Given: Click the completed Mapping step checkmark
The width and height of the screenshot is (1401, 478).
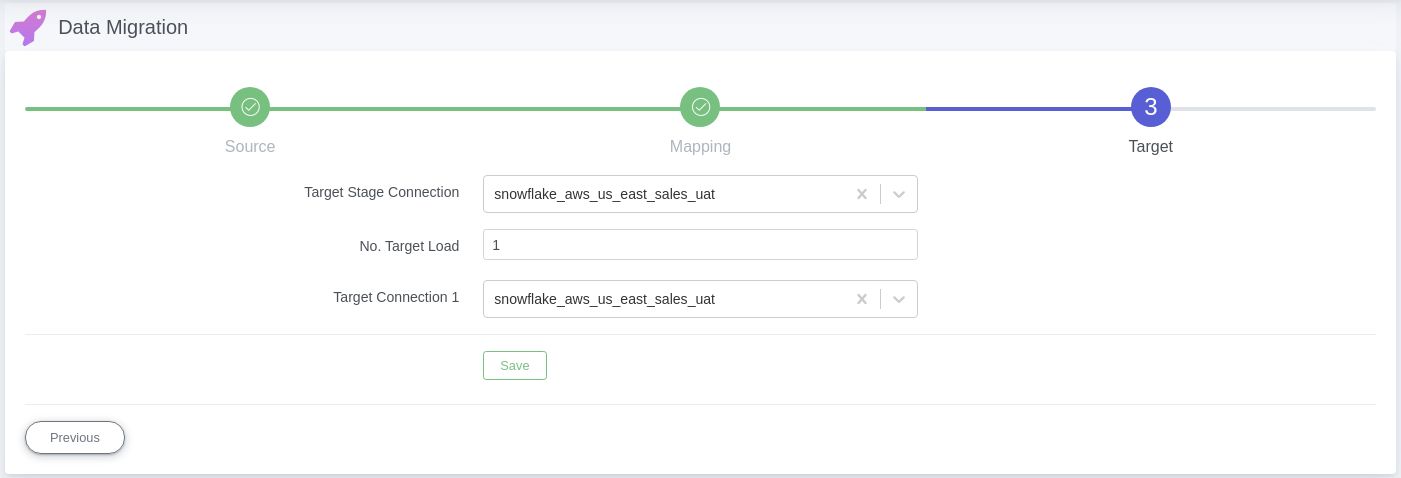Looking at the screenshot, I should click(x=700, y=107).
